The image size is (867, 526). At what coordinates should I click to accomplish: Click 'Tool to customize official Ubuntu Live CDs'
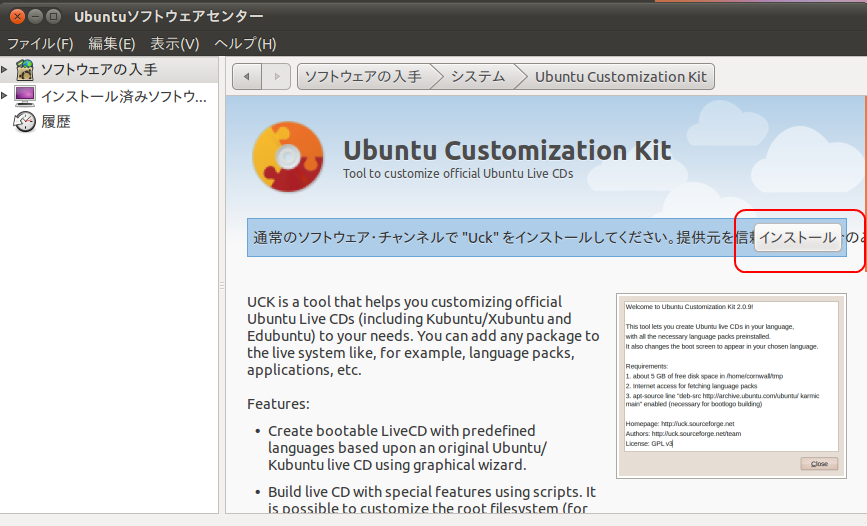tap(458, 173)
